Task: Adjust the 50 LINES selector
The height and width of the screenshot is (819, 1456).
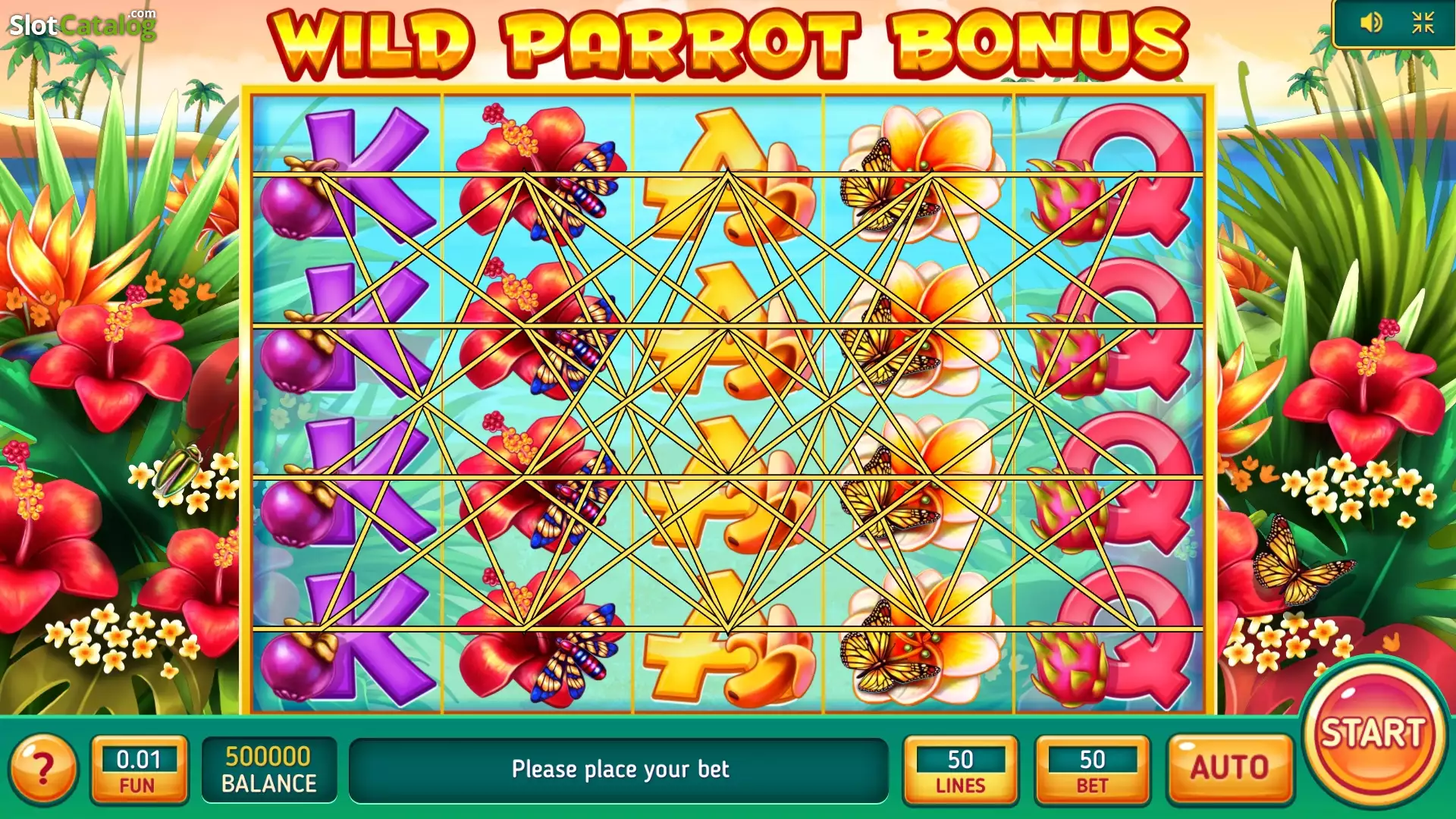Action: coord(960,769)
